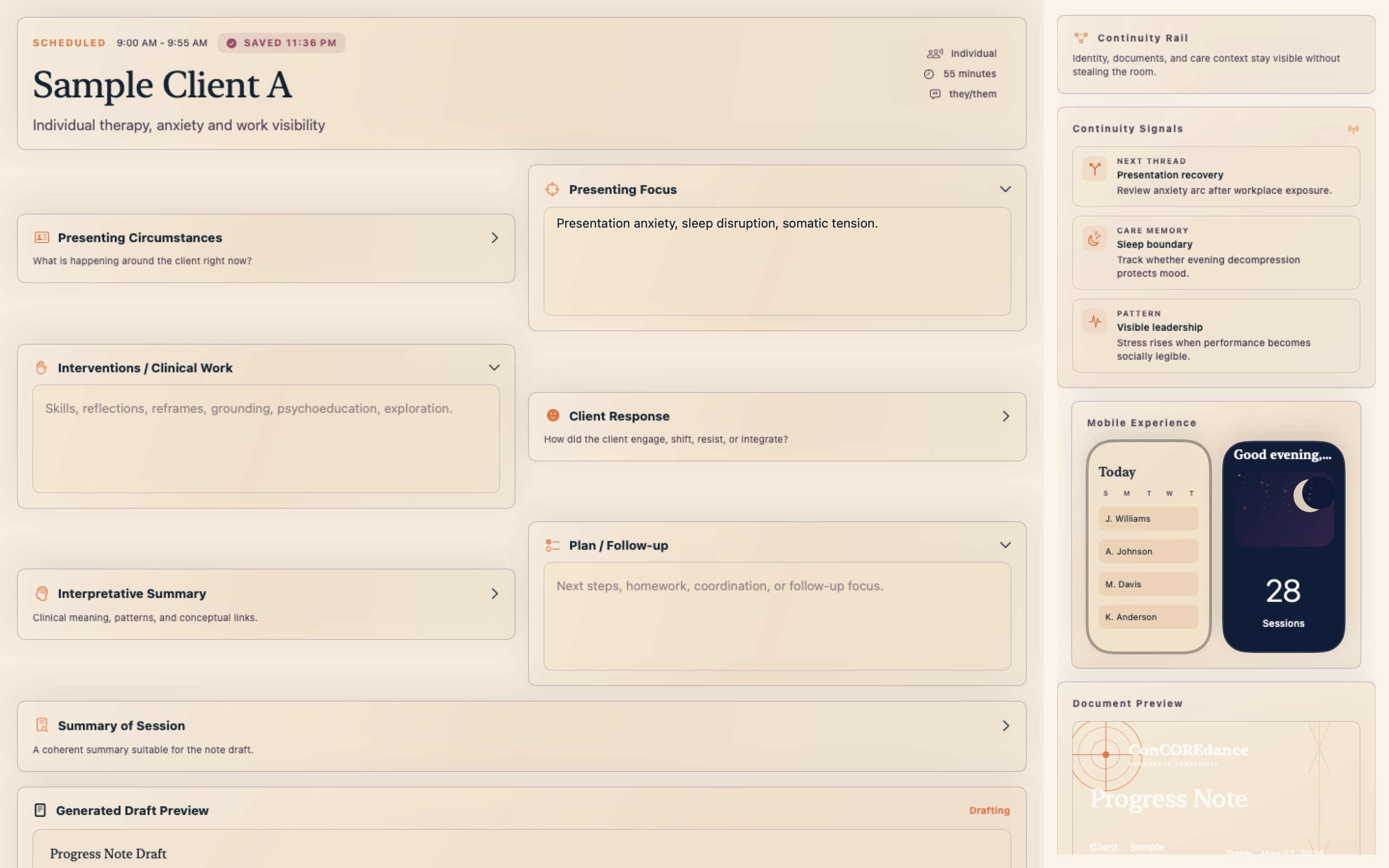The height and width of the screenshot is (868, 1389).
Task: Click the Care Memory moon icon
Action: click(1094, 238)
